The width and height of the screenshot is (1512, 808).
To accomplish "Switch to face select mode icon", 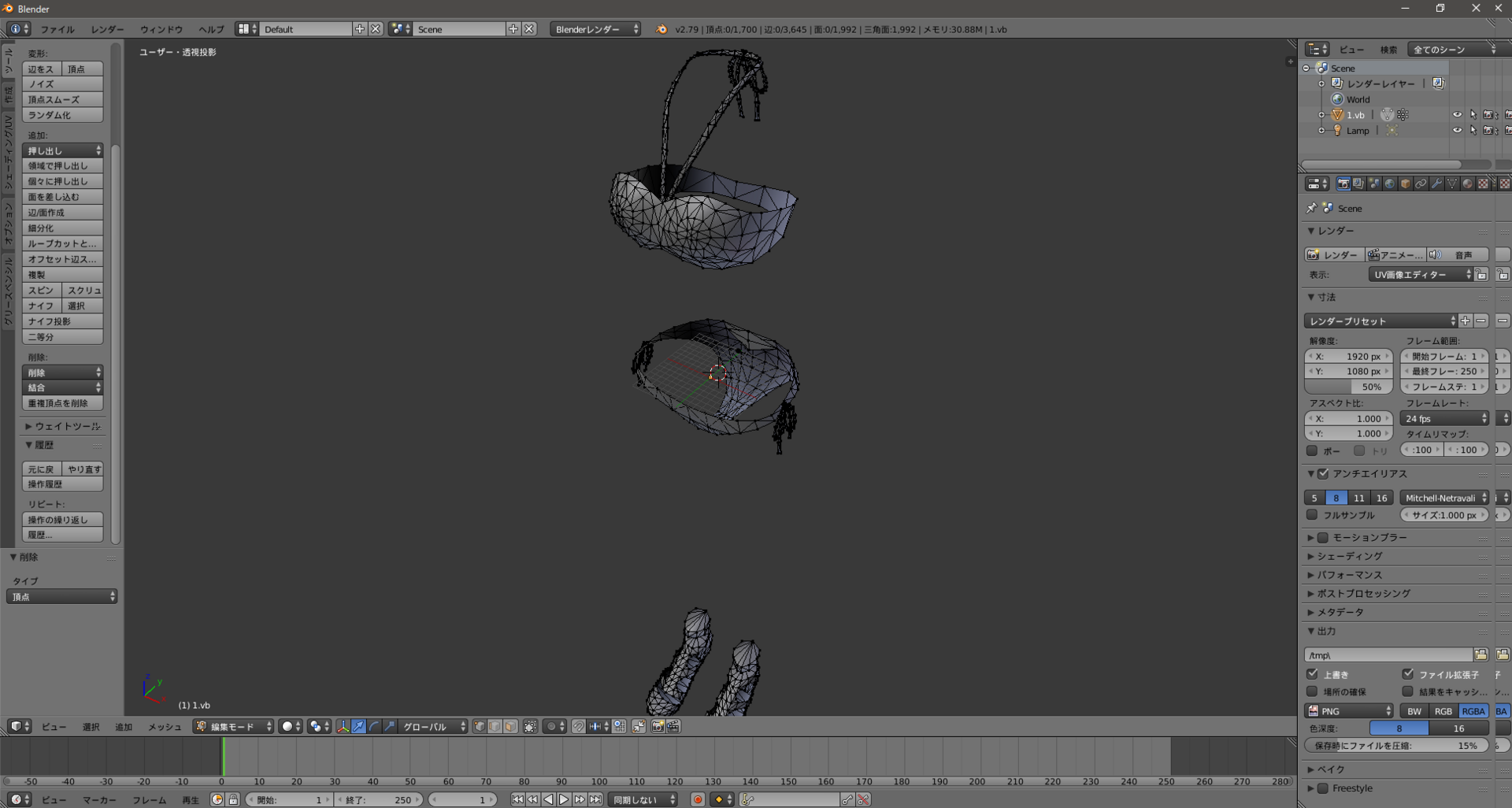I will point(510,726).
